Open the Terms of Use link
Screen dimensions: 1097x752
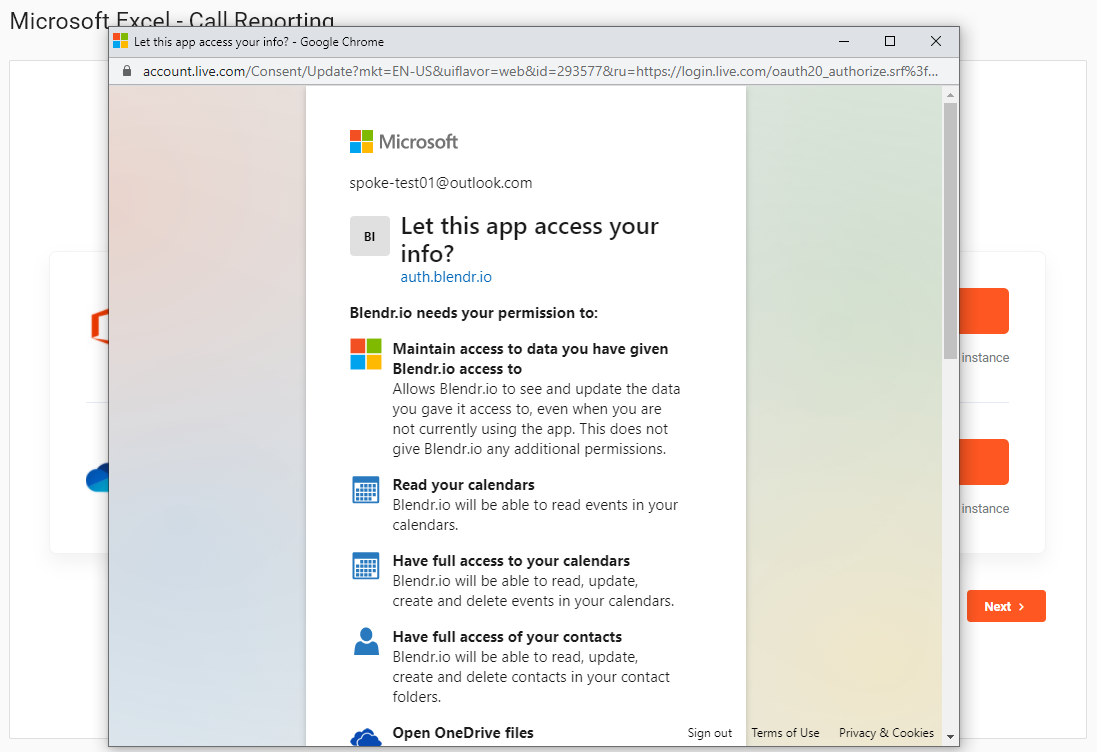pyautogui.click(x=785, y=732)
